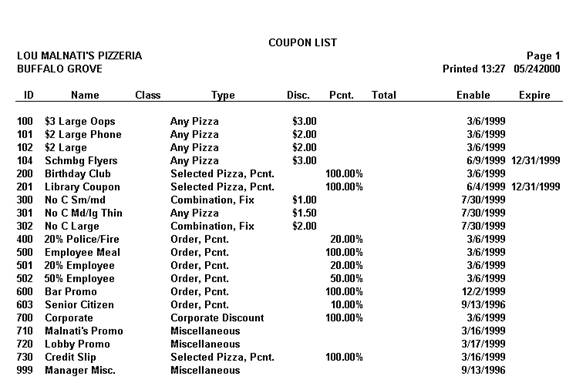Click Schmbg Flyers expire date 12/31/1999

pyautogui.click(x=536, y=160)
